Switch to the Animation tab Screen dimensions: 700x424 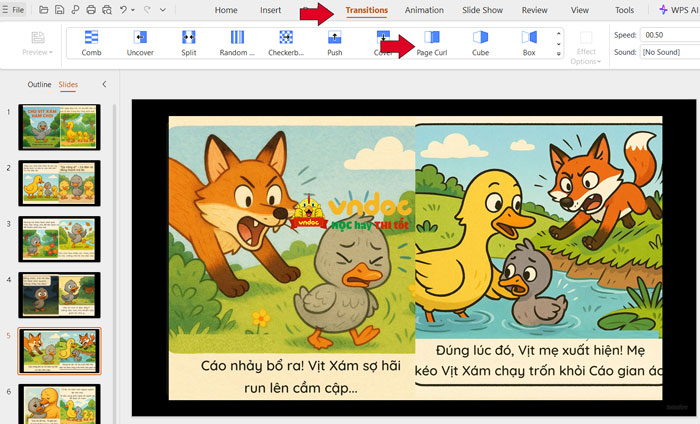(x=424, y=10)
